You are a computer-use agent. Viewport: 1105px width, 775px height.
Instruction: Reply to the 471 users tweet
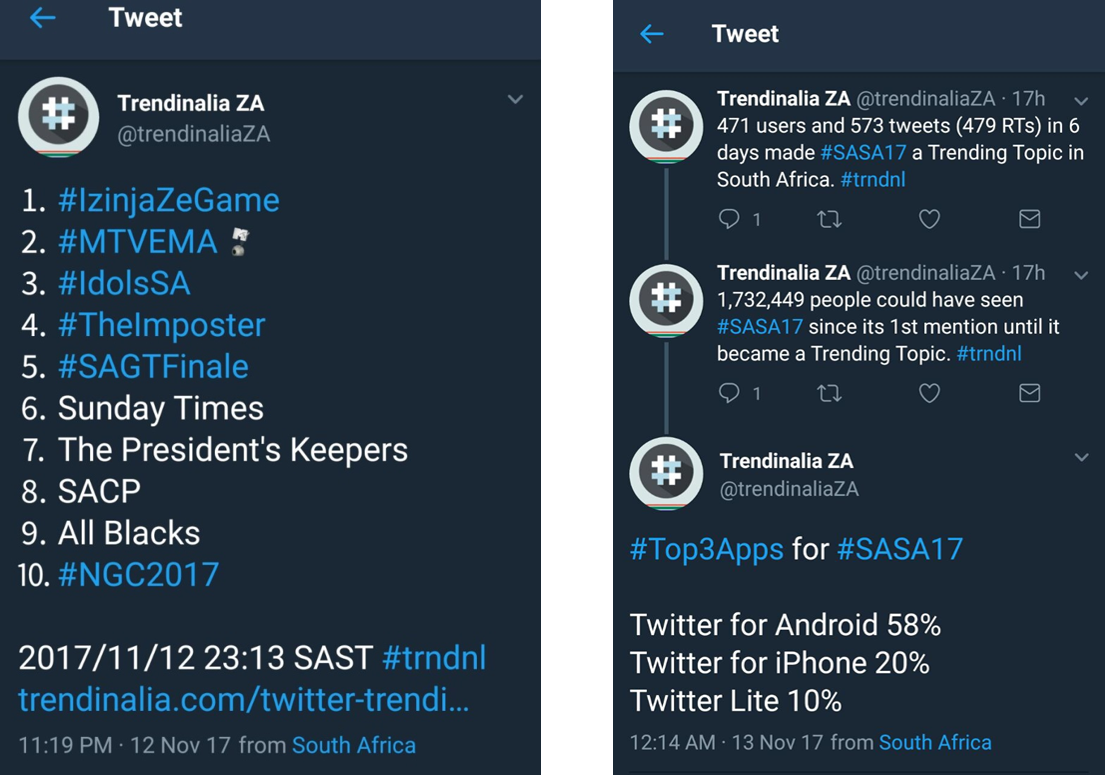coord(730,219)
